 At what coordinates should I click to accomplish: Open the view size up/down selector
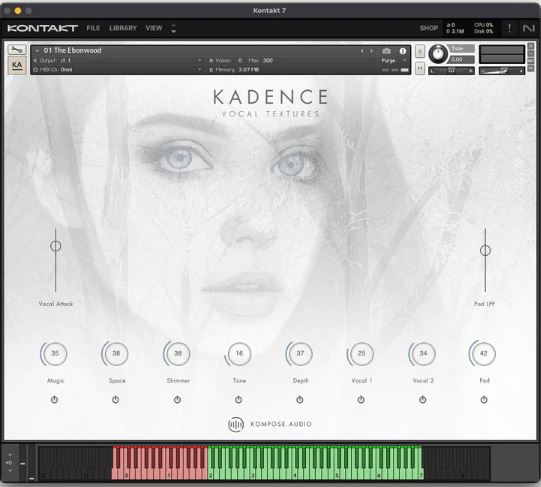tap(174, 28)
